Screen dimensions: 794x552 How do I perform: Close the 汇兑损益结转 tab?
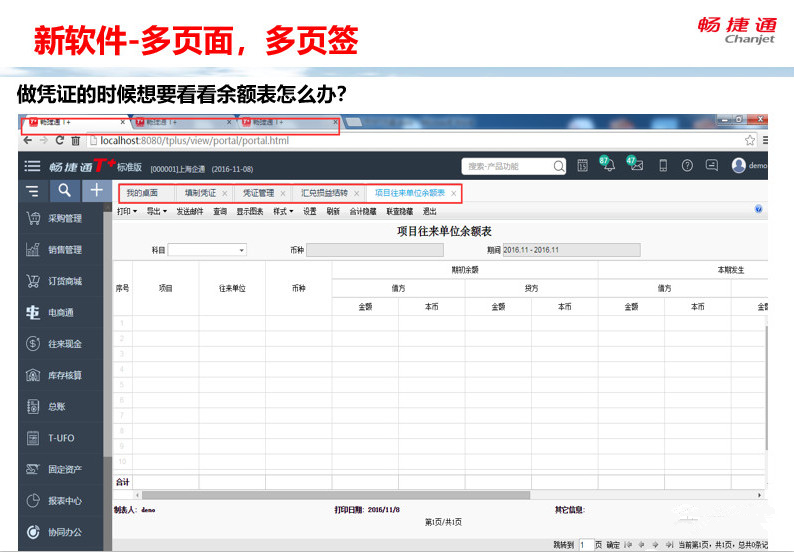coord(356,193)
